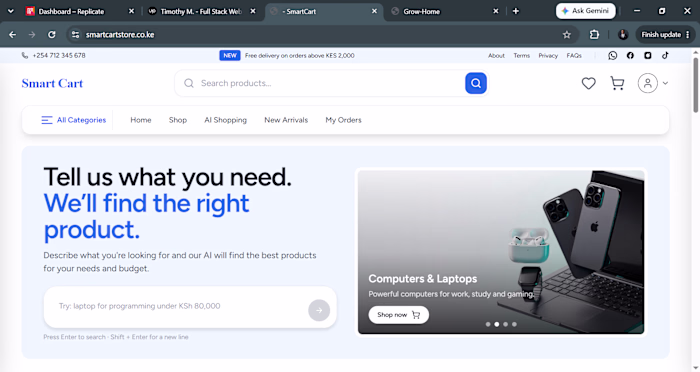Click the Smart Cart logo

pos(52,84)
